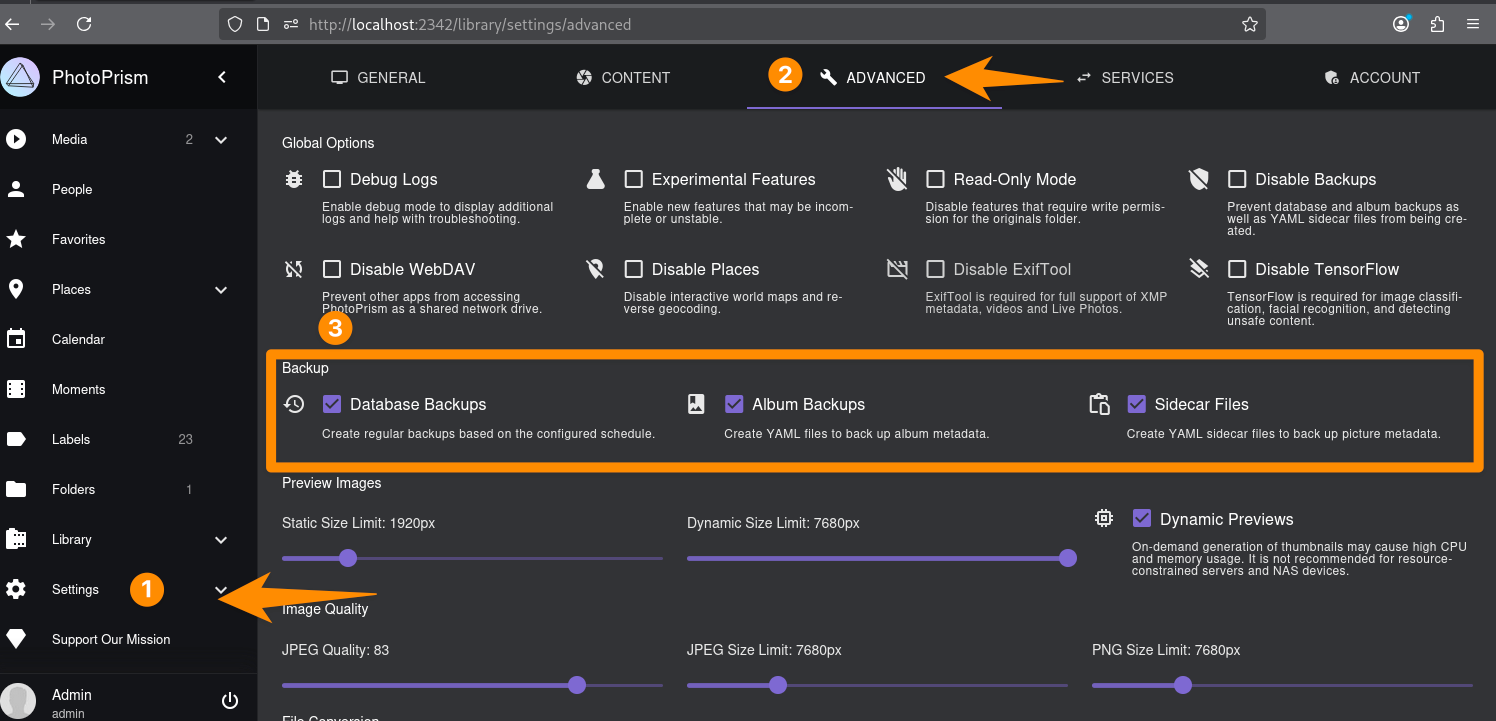Open the Support Our Mission link
Image resolution: width=1496 pixels, height=721 pixels.
pyautogui.click(x=111, y=639)
